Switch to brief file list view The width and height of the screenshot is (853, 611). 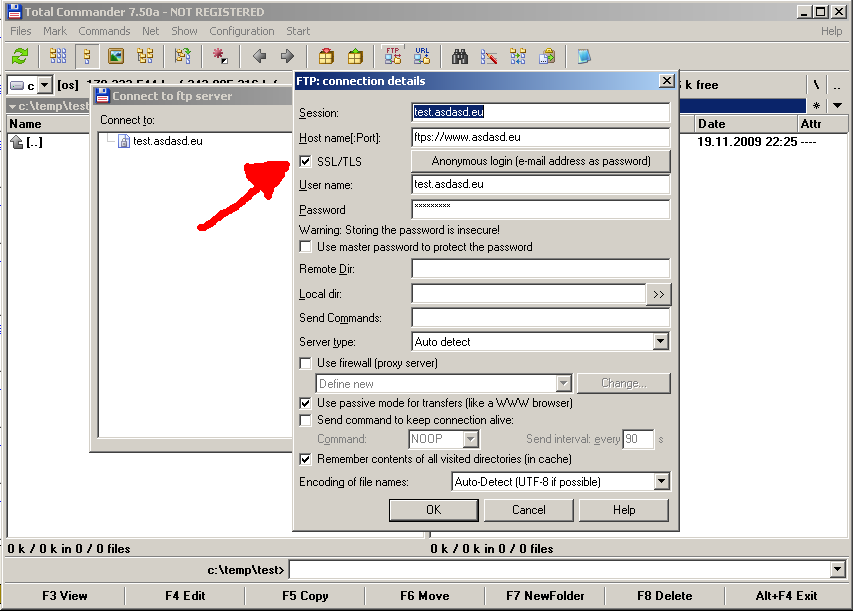(58, 56)
